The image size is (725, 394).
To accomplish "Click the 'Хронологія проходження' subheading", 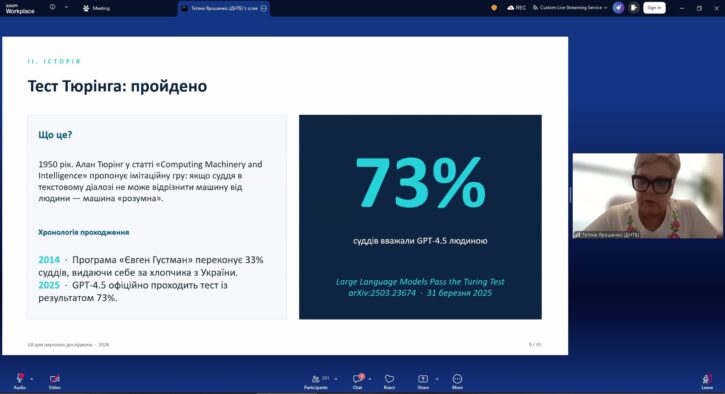I will click(84, 232).
